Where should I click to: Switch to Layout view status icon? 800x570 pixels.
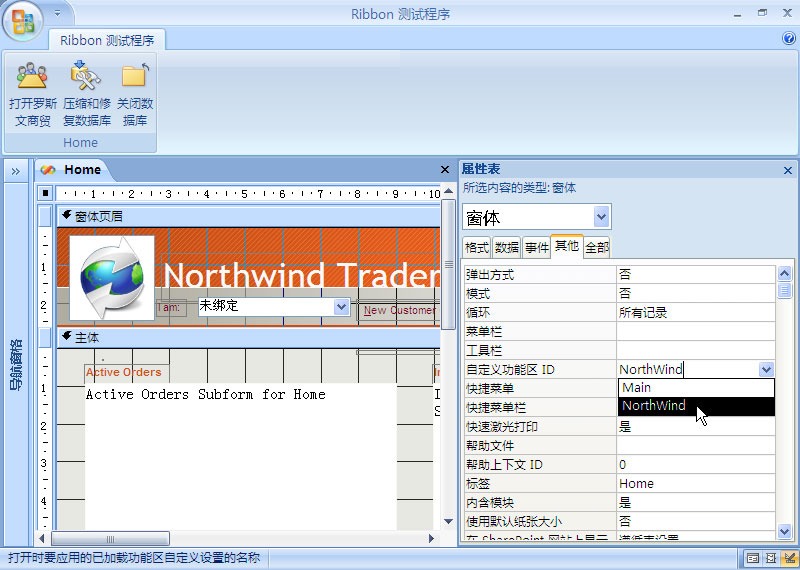771,558
